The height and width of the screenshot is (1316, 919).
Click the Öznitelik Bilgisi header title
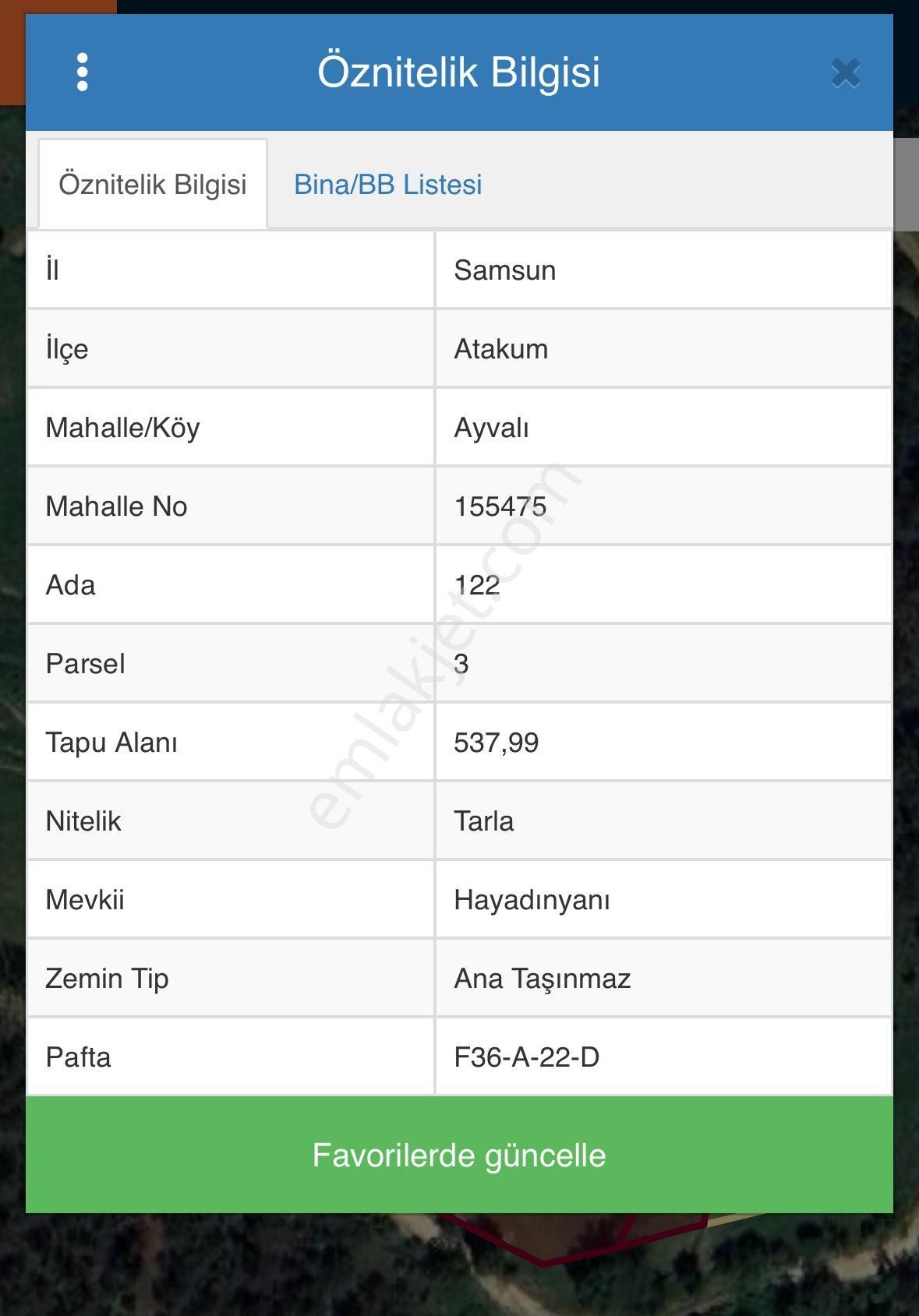(x=458, y=72)
